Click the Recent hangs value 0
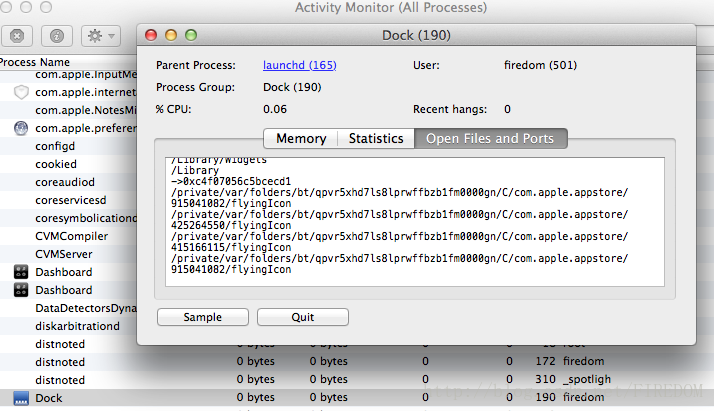 [507, 109]
